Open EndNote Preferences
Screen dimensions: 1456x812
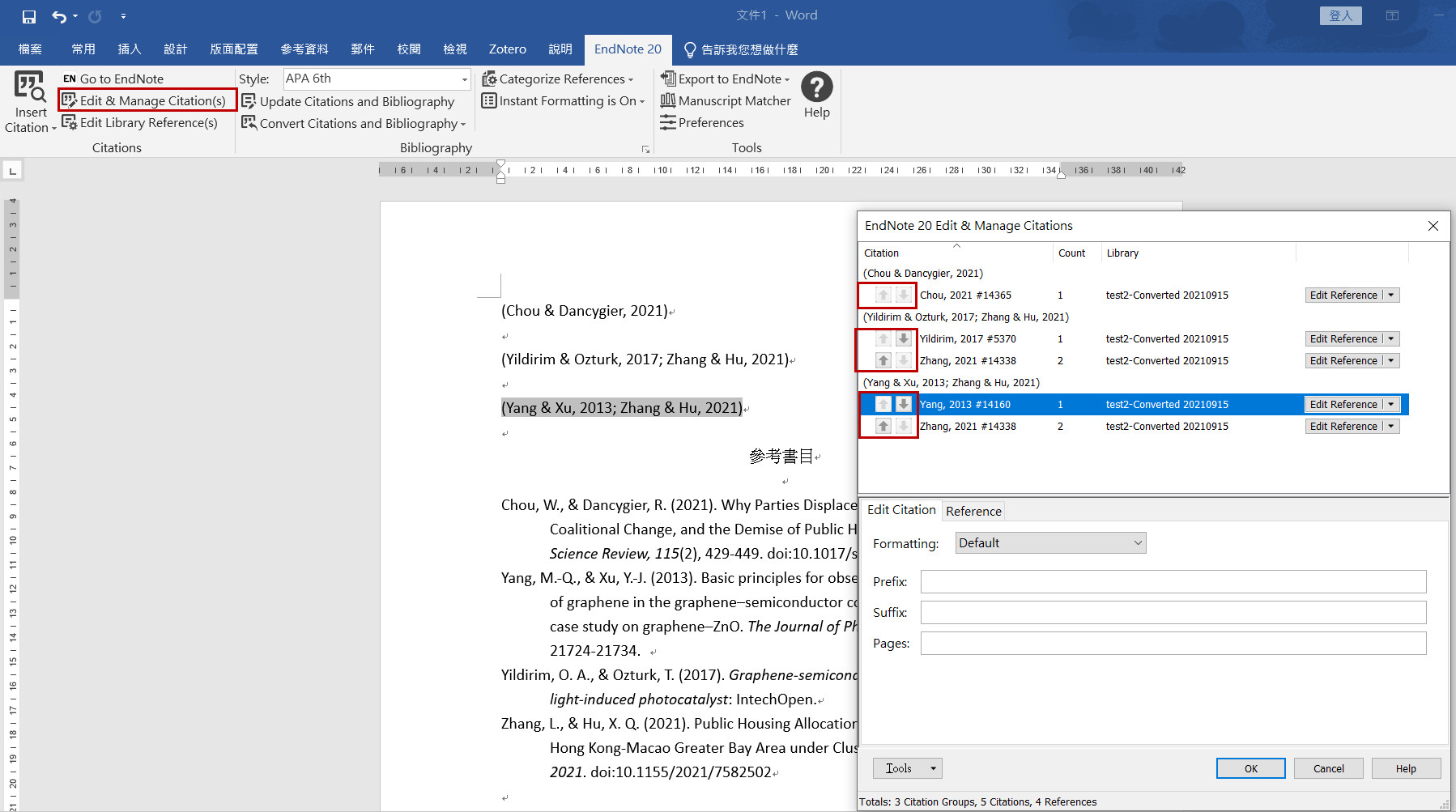pos(702,122)
